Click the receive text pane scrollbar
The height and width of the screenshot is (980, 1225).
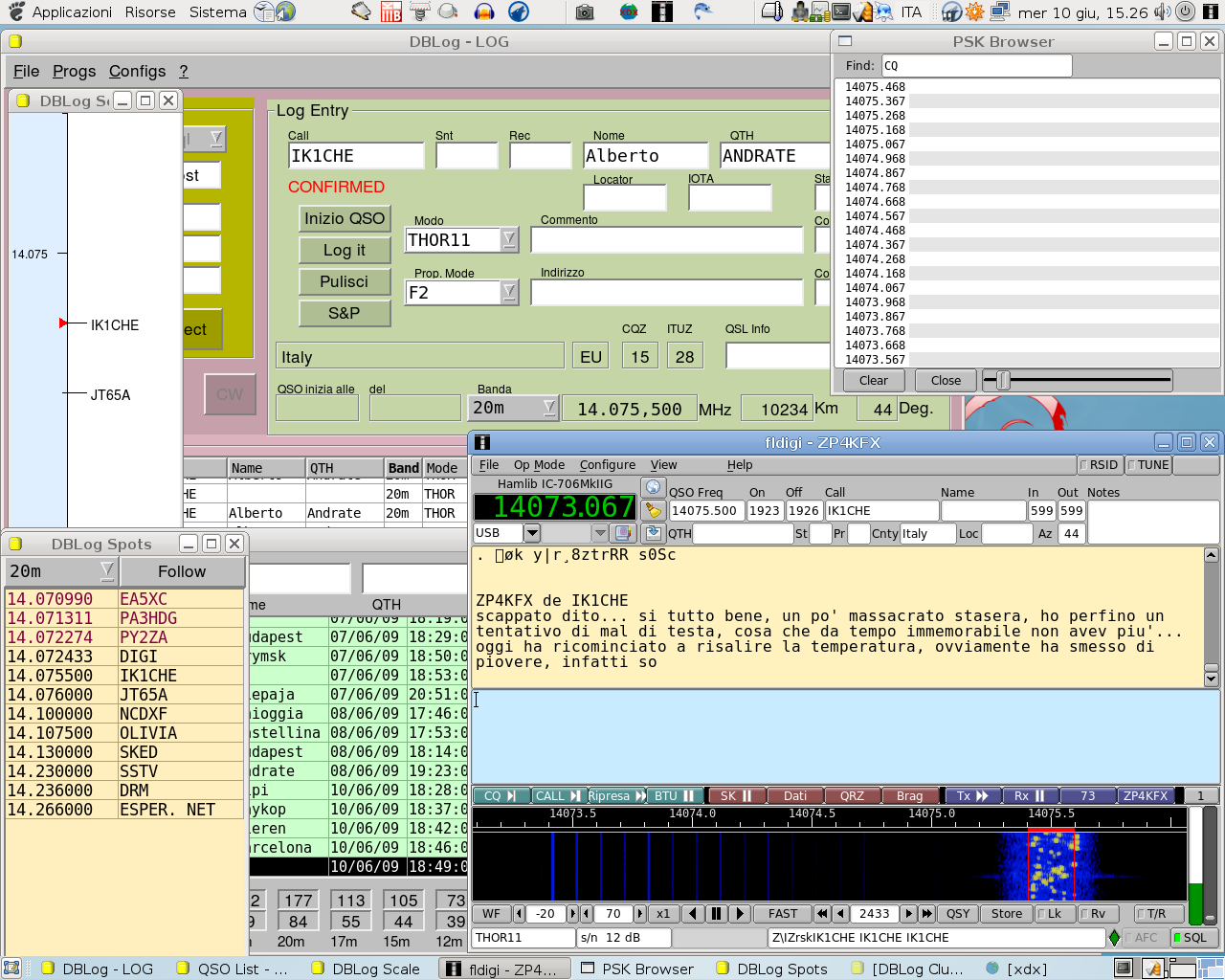[1211, 617]
